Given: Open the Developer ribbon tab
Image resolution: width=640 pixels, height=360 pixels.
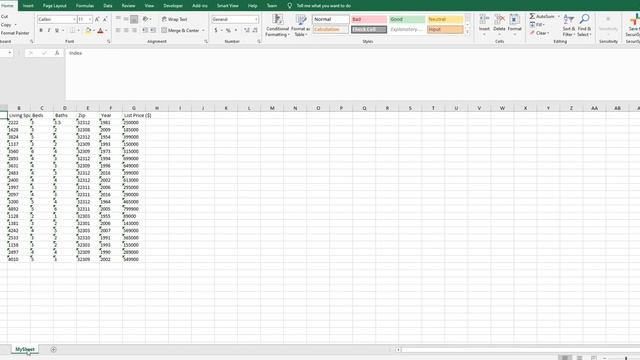Looking at the screenshot, I should [x=173, y=6].
